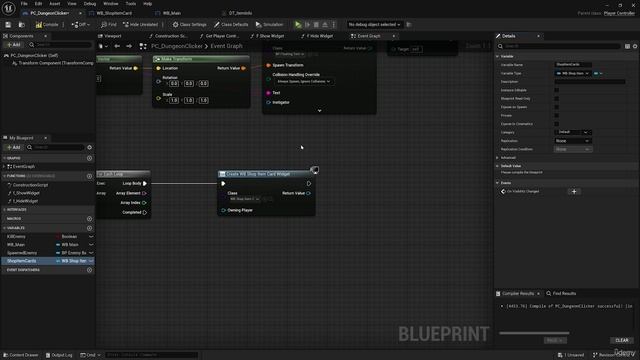
Task: Click the Add button in My Blueprint panel
Action: [x=13, y=147]
